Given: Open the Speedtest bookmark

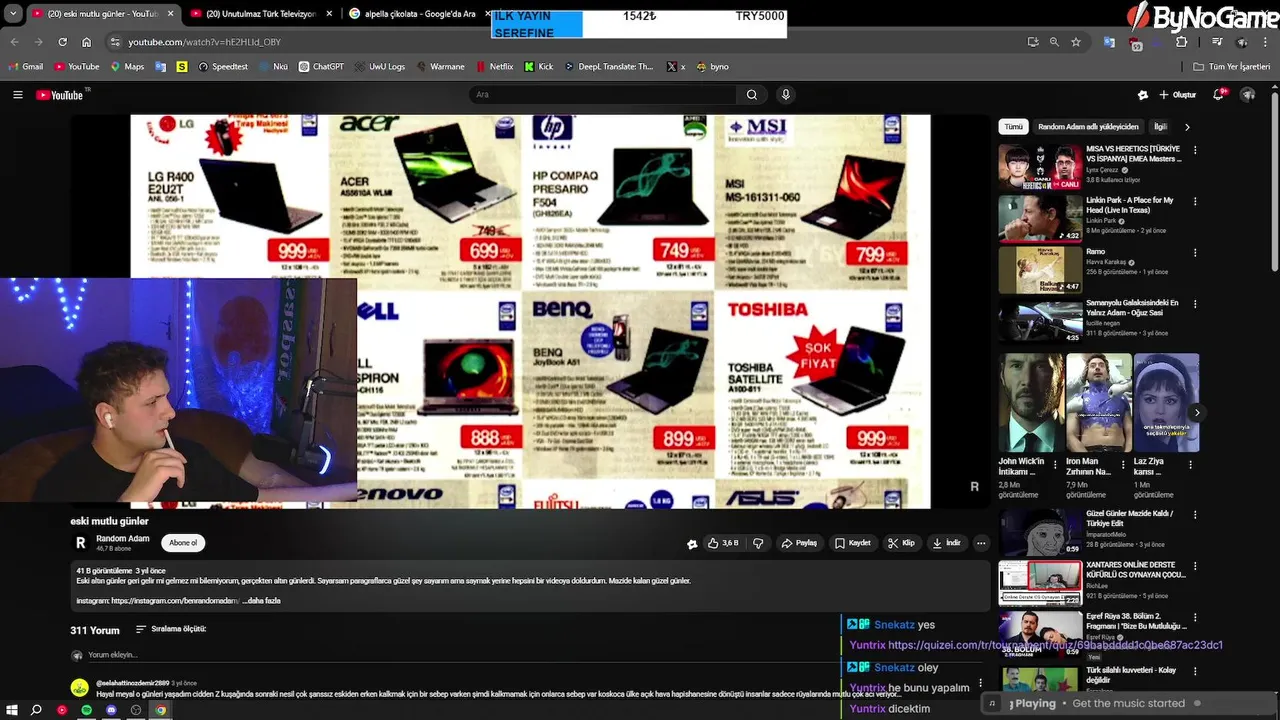Looking at the screenshot, I should [223, 67].
